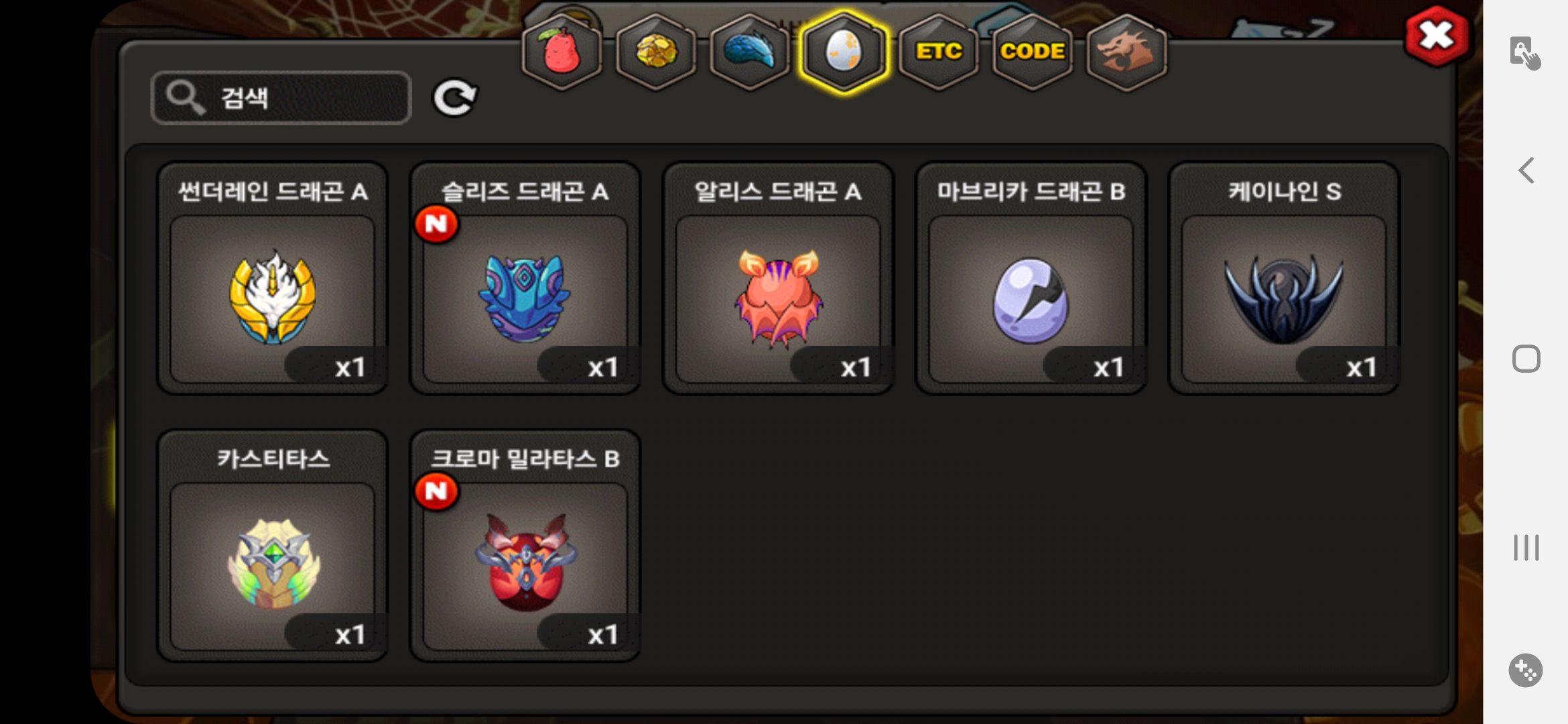Click the refresh arrow icon

[x=454, y=98]
